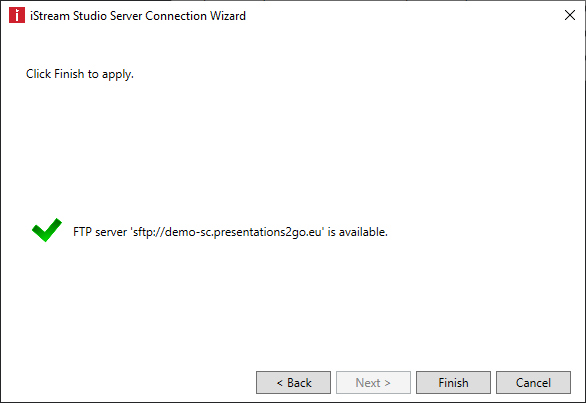Click the greyed-out Next button
Screen dimensions: 586x403
(x=373, y=382)
